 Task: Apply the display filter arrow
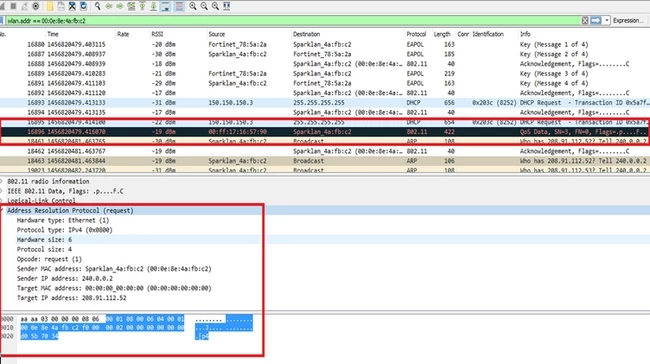click(596, 20)
